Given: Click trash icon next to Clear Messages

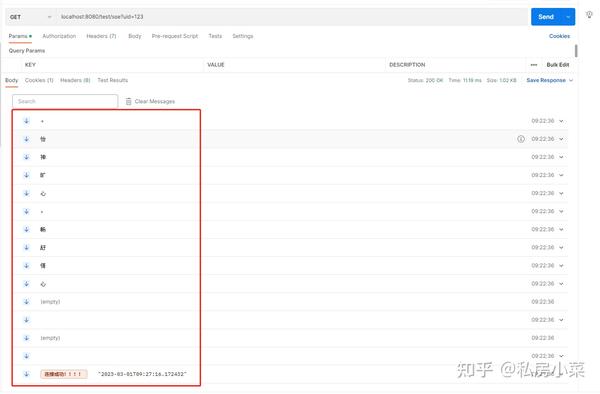Looking at the screenshot, I should click(129, 101).
